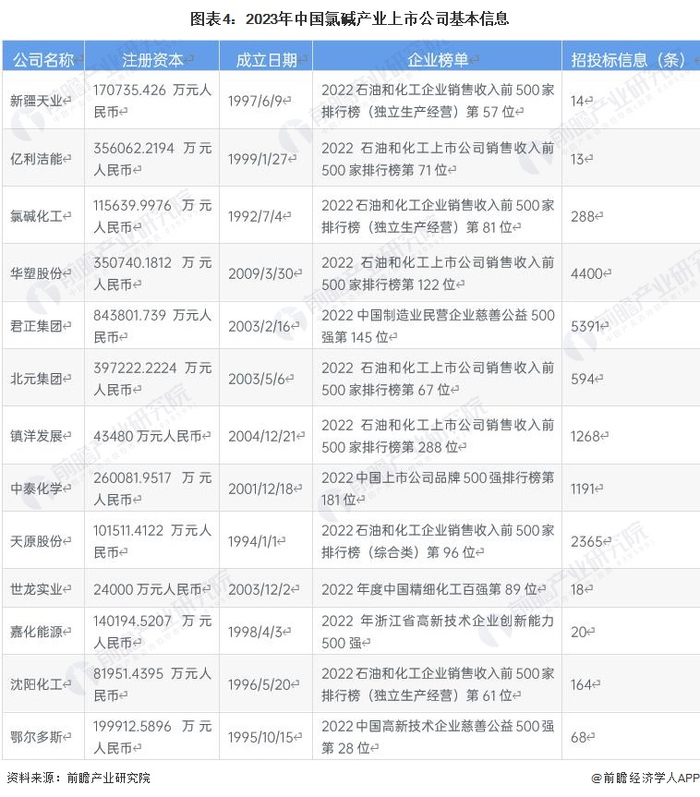Click ranking text 2022年浙江省高新技术企业创新能力500强
This screenshot has width=700, height=797.
438,632
